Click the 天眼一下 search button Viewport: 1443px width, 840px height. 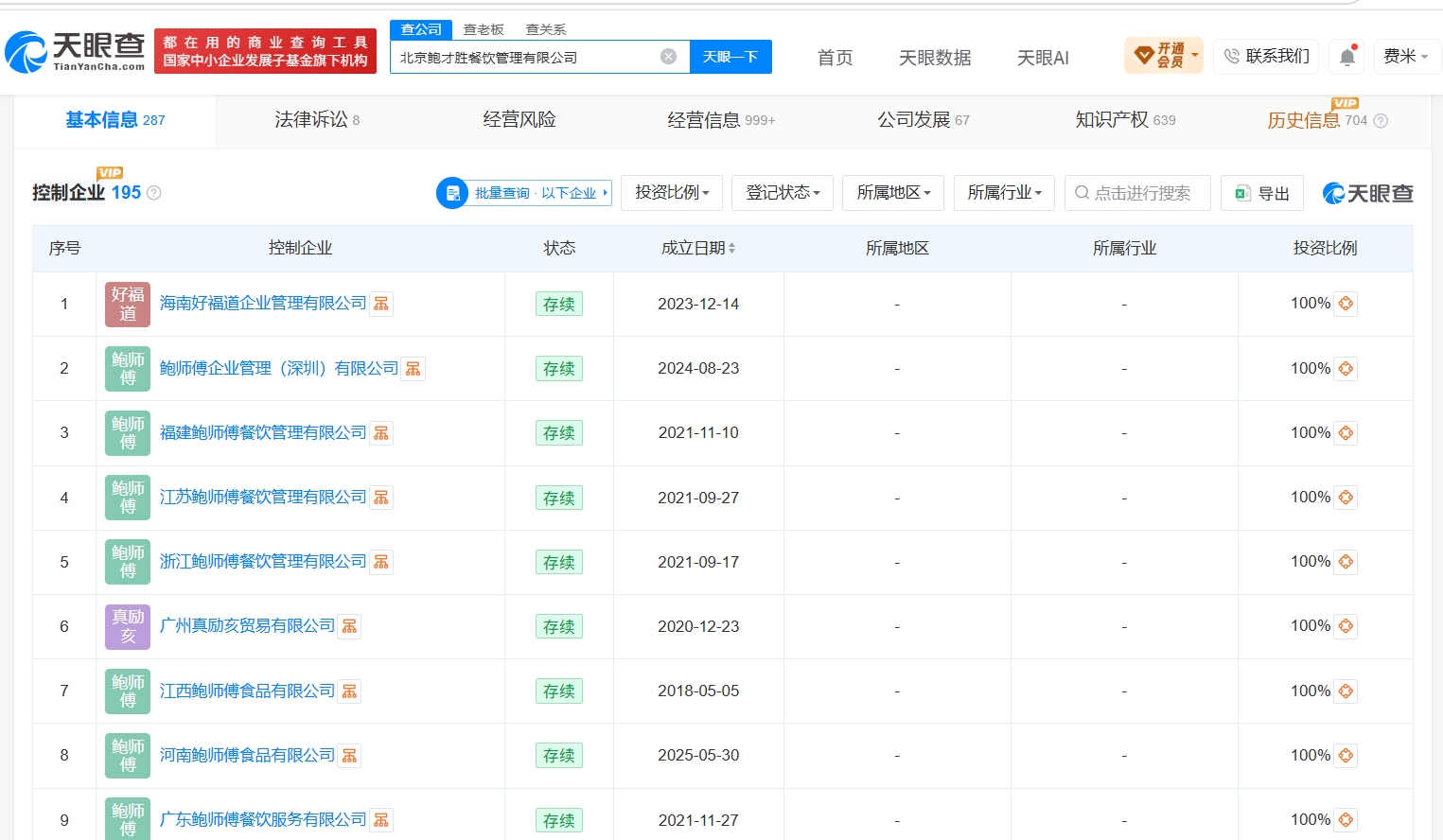pos(730,57)
